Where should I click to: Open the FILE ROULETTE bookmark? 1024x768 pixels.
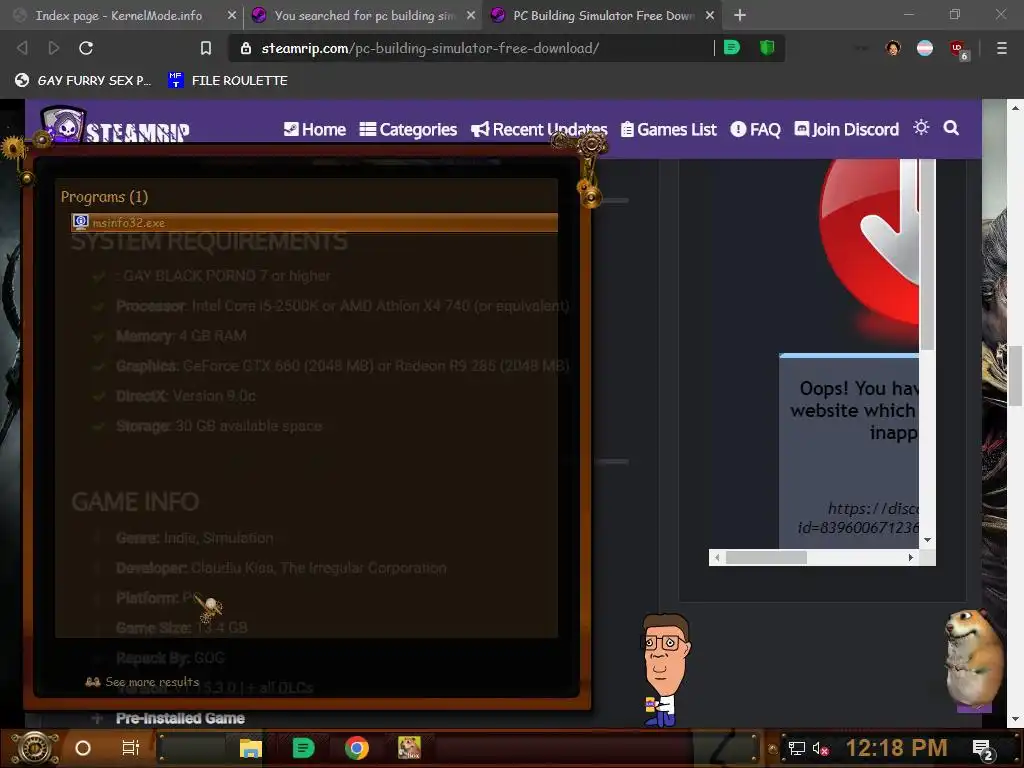pyautogui.click(x=227, y=80)
